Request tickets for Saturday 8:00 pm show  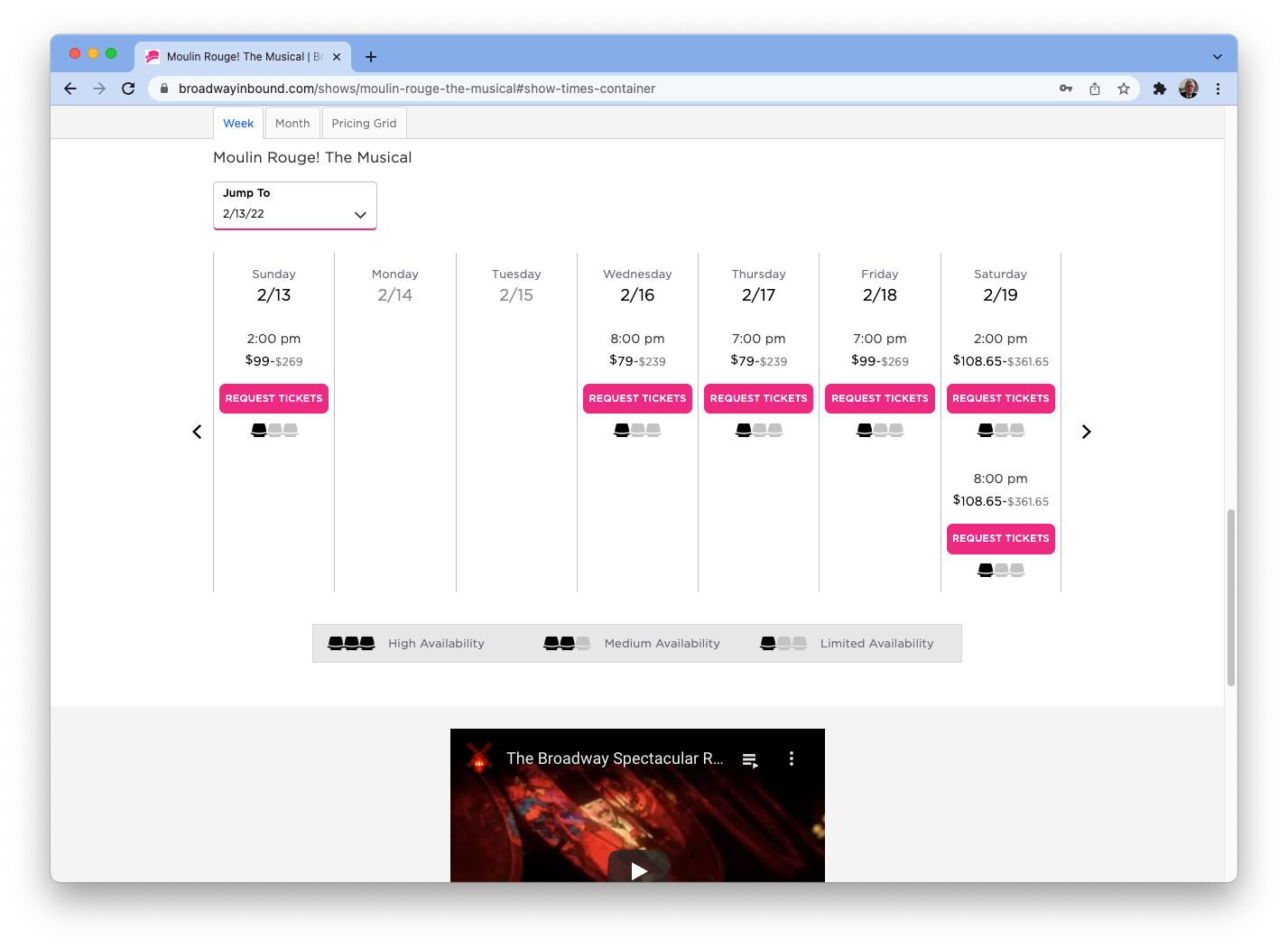tap(1001, 538)
